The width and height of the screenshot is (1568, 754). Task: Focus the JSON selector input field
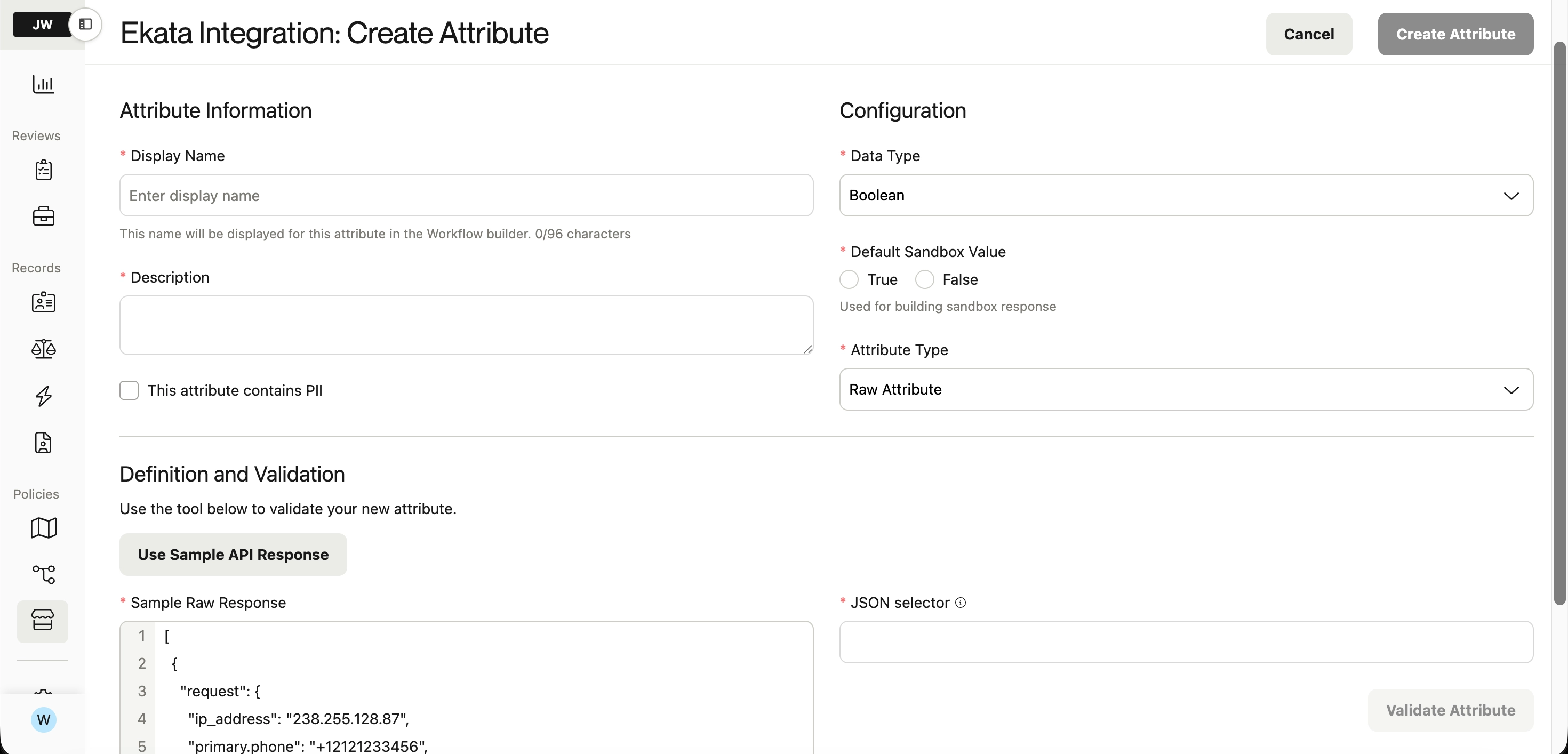1186,642
